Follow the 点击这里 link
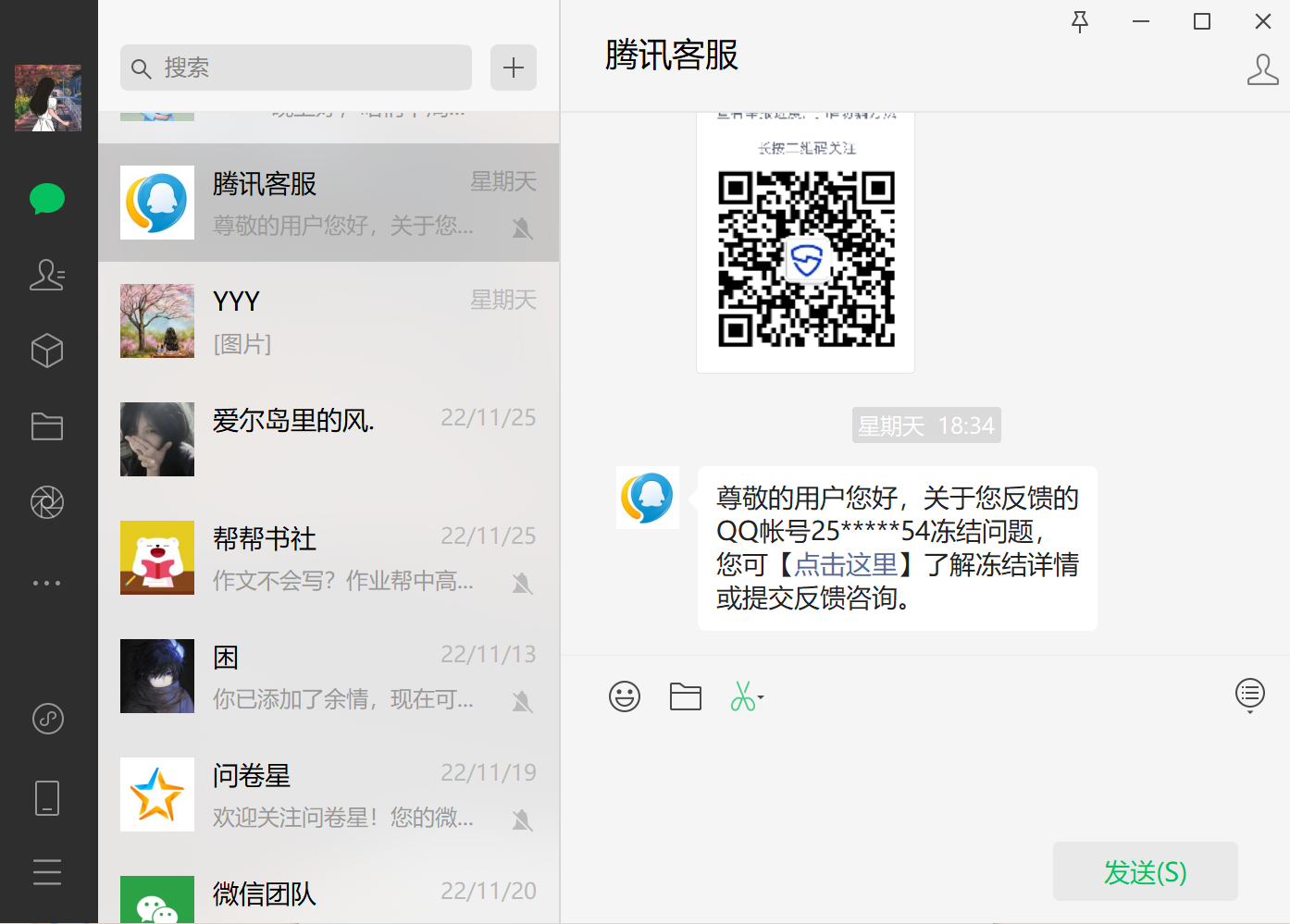This screenshot has width=1290, height=924. 846,564
